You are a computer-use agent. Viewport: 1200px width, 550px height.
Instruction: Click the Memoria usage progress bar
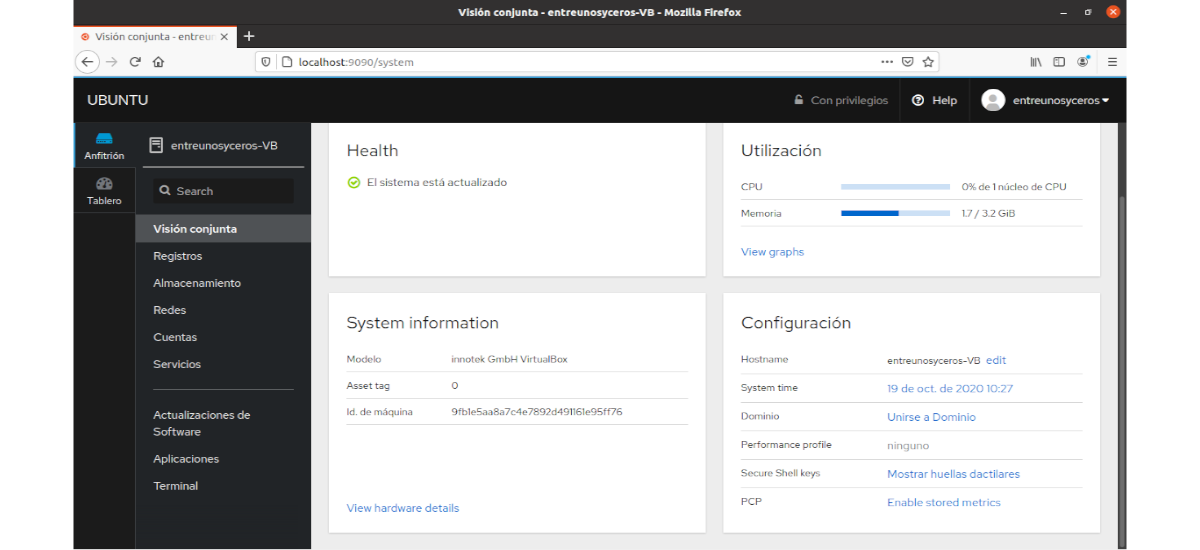point(895,213)
